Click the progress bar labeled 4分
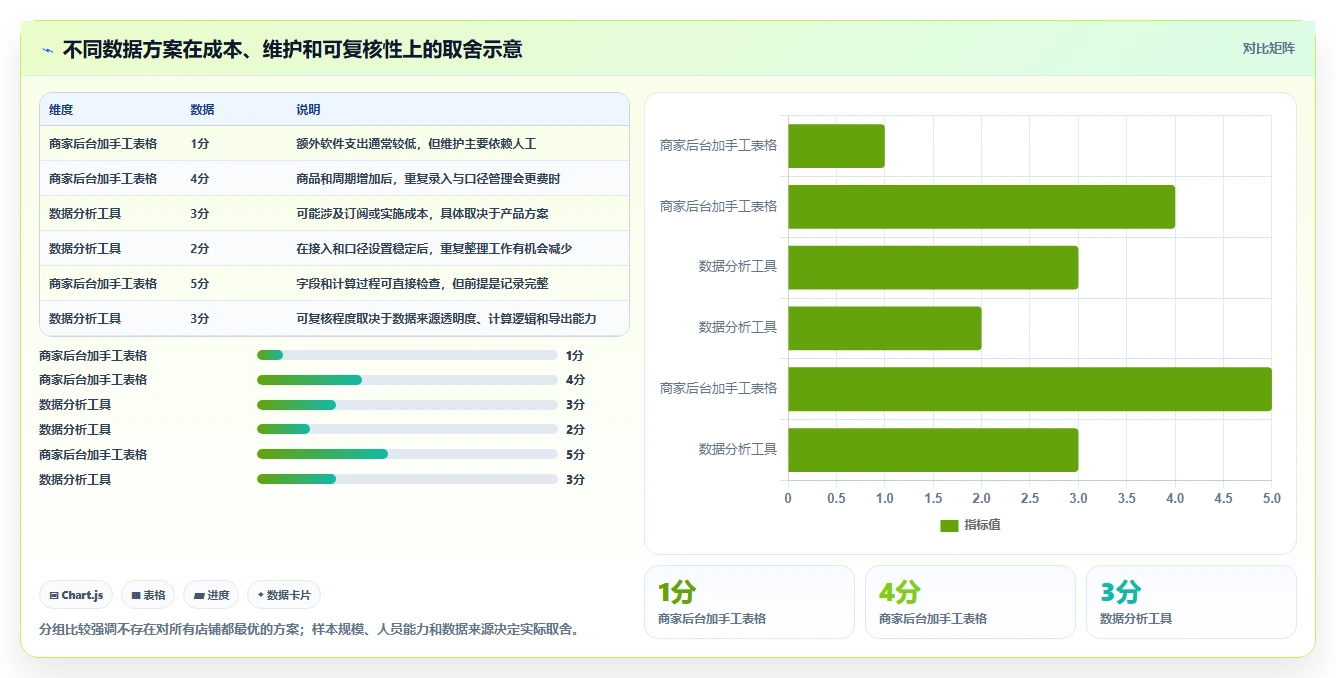 [407, 380]
